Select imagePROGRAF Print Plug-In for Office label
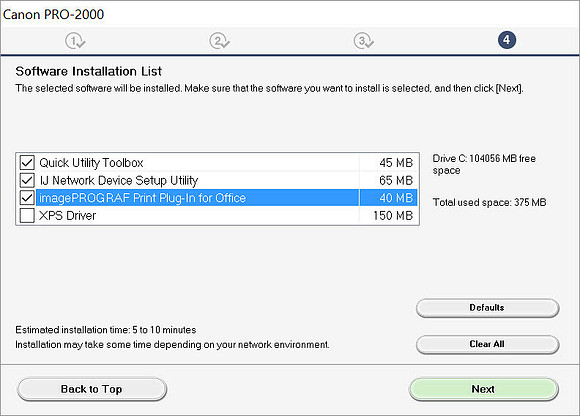This screenshot has height=416, width=580. 142,198
